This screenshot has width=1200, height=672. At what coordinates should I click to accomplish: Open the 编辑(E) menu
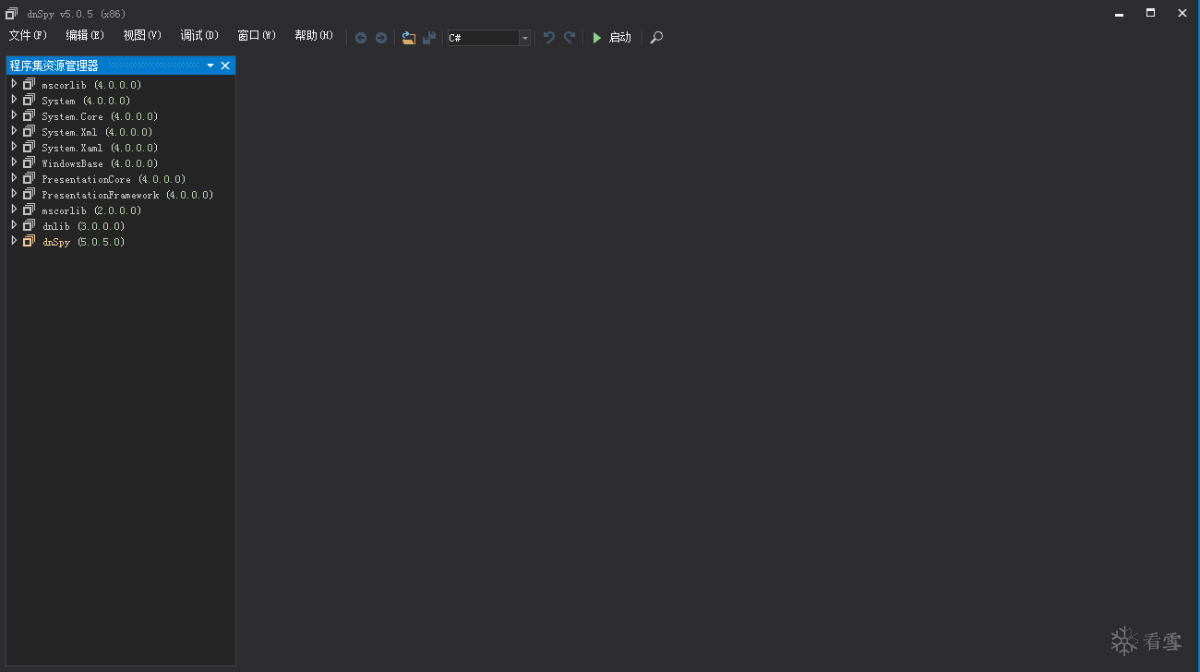(85, 36)
